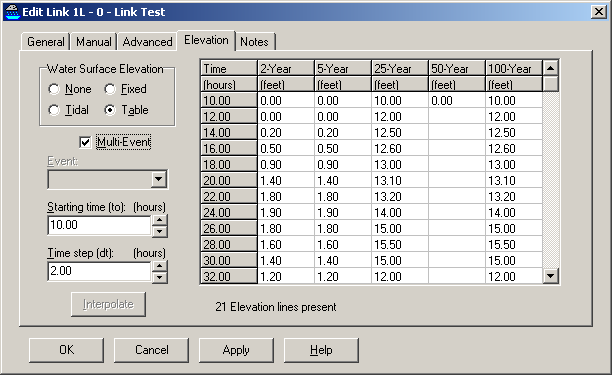This screenshot has width=612, height=375.
Task: Switch to the General tab
Action: (x=46, y=42)
